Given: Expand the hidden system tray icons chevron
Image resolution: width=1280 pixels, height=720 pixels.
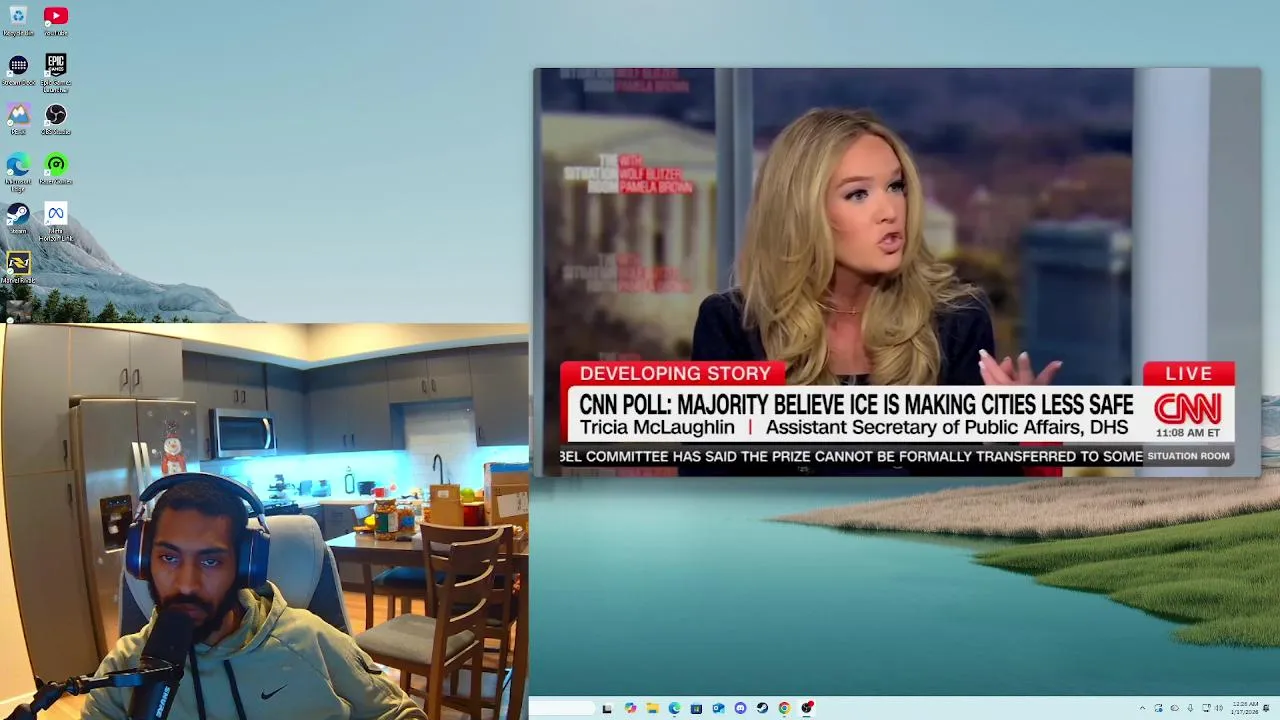Looking at the screenshot, I should [1142, 708].
